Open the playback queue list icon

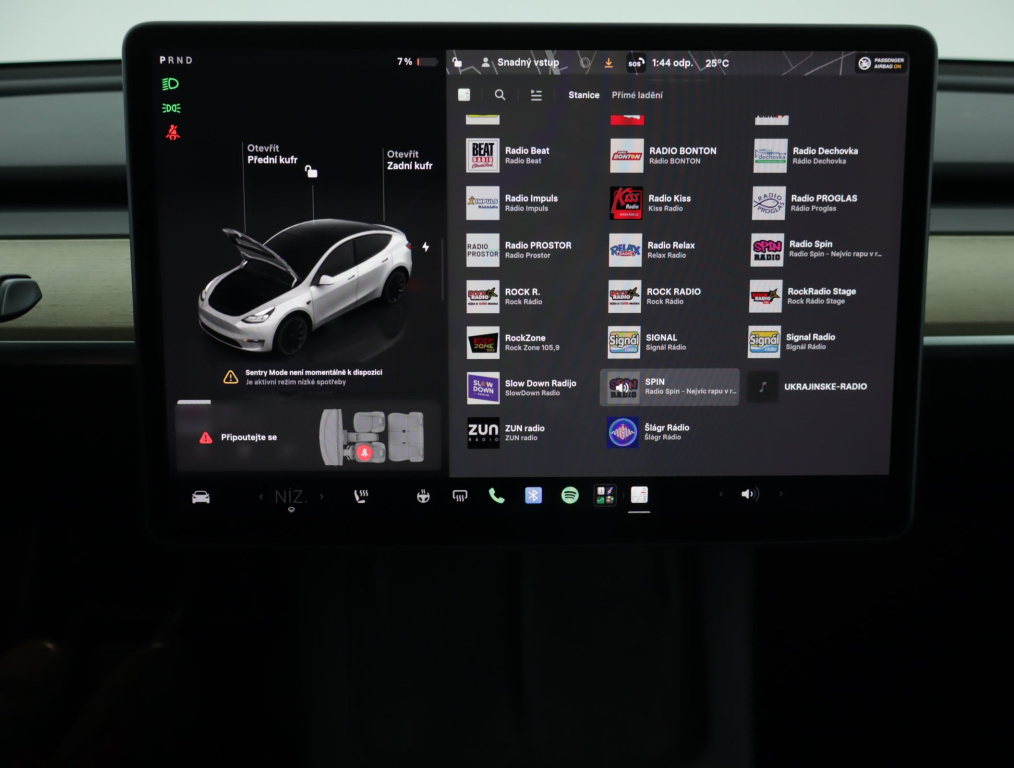tap(536, 95)
